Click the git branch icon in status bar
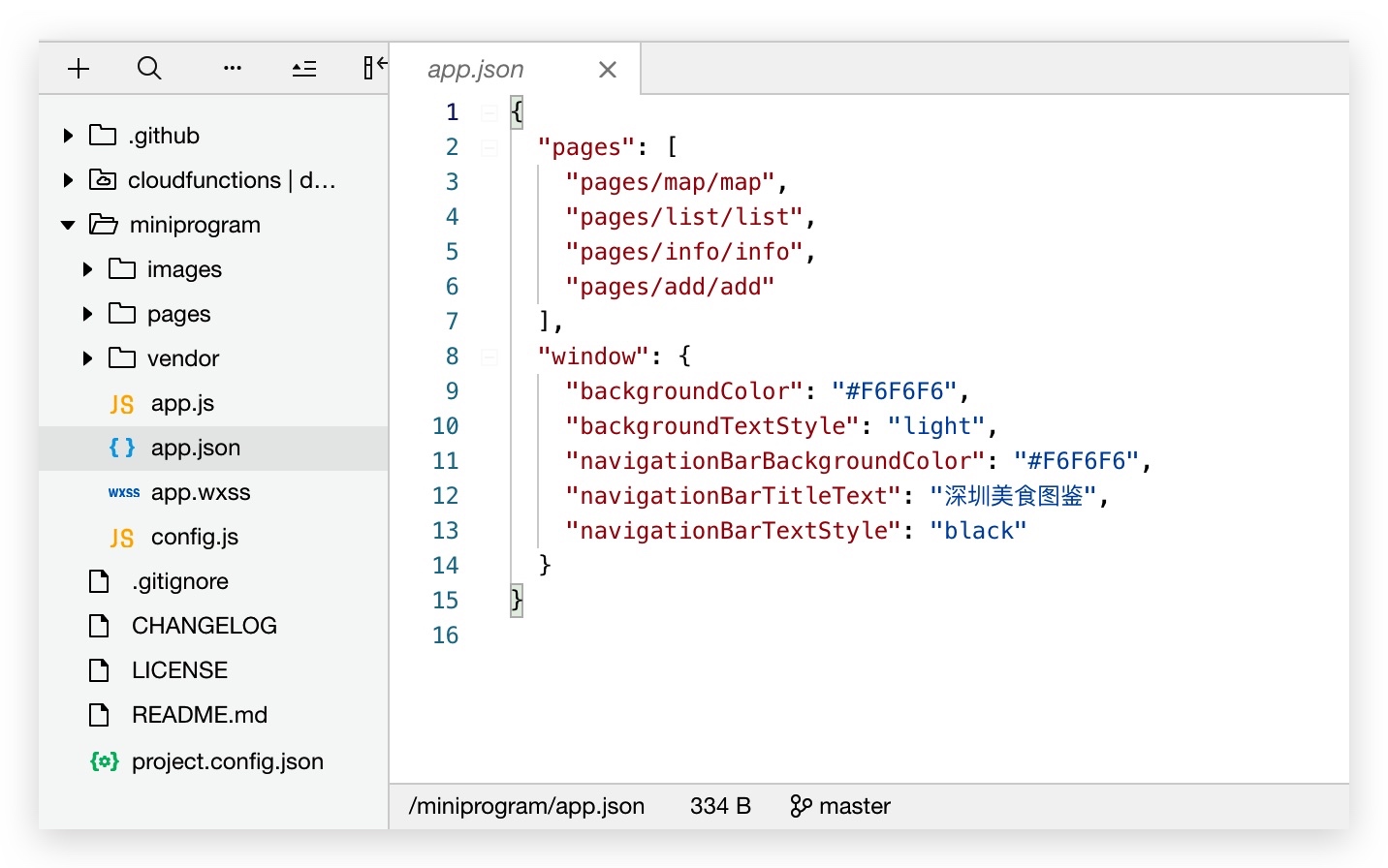1388x868 pixels. [x=801, y=806]
